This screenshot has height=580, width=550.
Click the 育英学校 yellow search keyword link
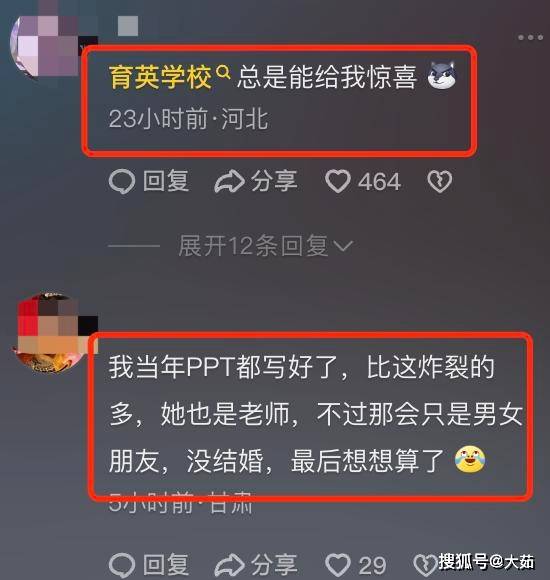(x=161, y=77)
